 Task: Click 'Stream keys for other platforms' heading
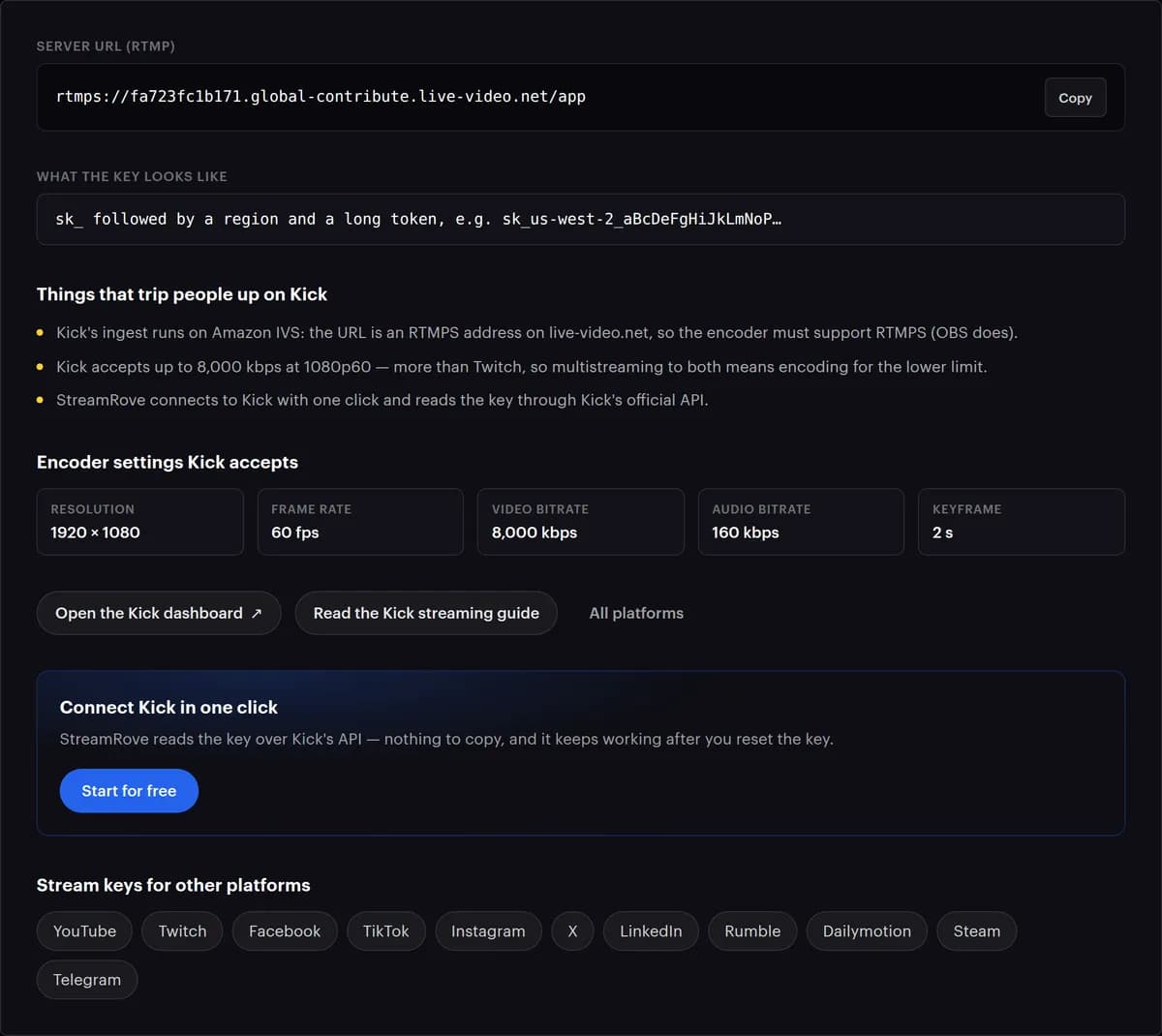pyautogui.click(x=173, y=885)
